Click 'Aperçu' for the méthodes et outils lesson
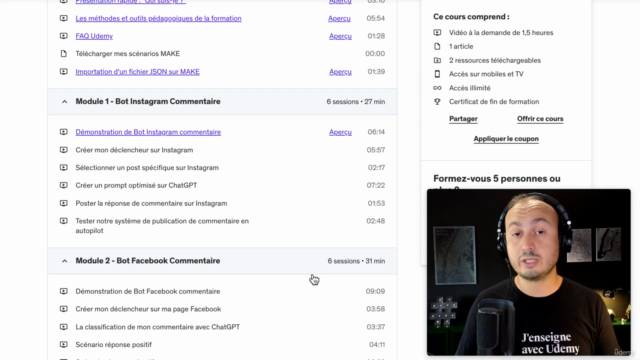This screenshot has width=640, height=360. [339, 18]
